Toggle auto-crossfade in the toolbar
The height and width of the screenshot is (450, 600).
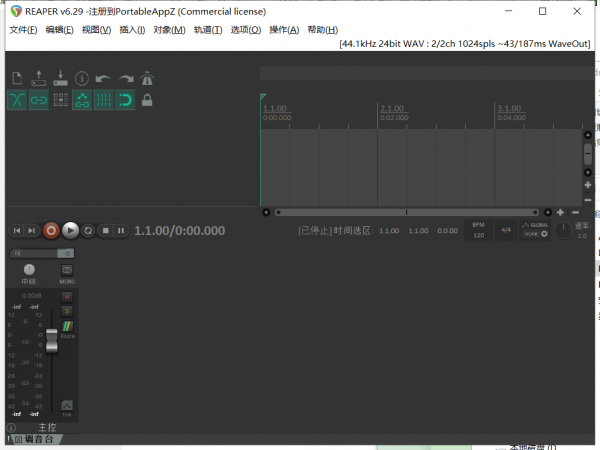point(17,100)
